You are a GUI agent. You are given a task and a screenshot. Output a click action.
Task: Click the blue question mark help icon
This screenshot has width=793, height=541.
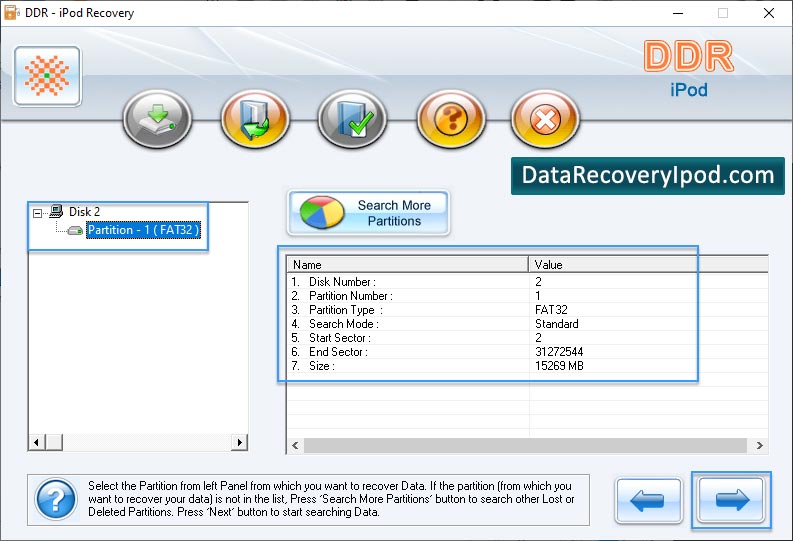click(x=56, y=500)
